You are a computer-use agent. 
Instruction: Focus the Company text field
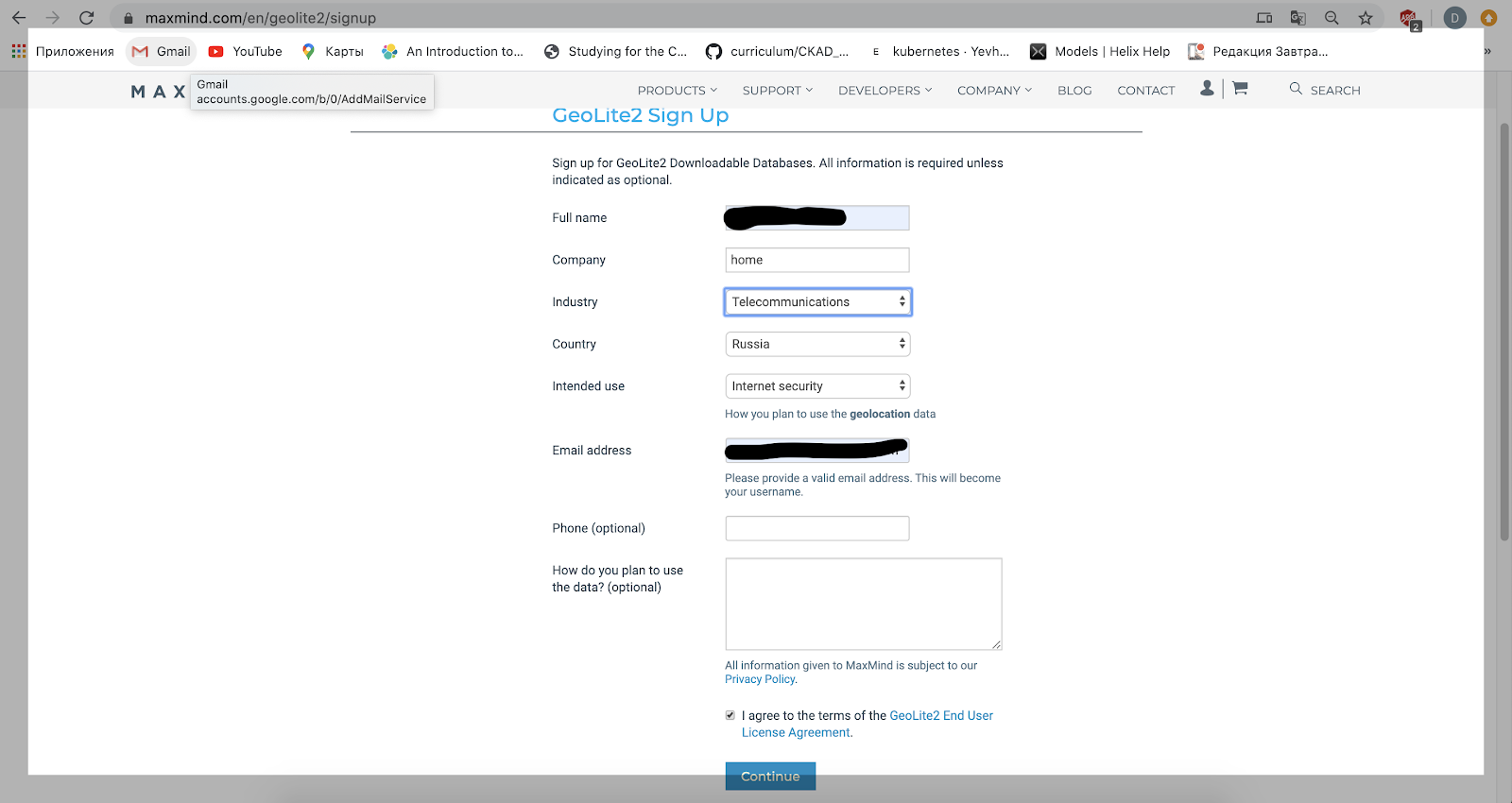click(x=817, y=260)
